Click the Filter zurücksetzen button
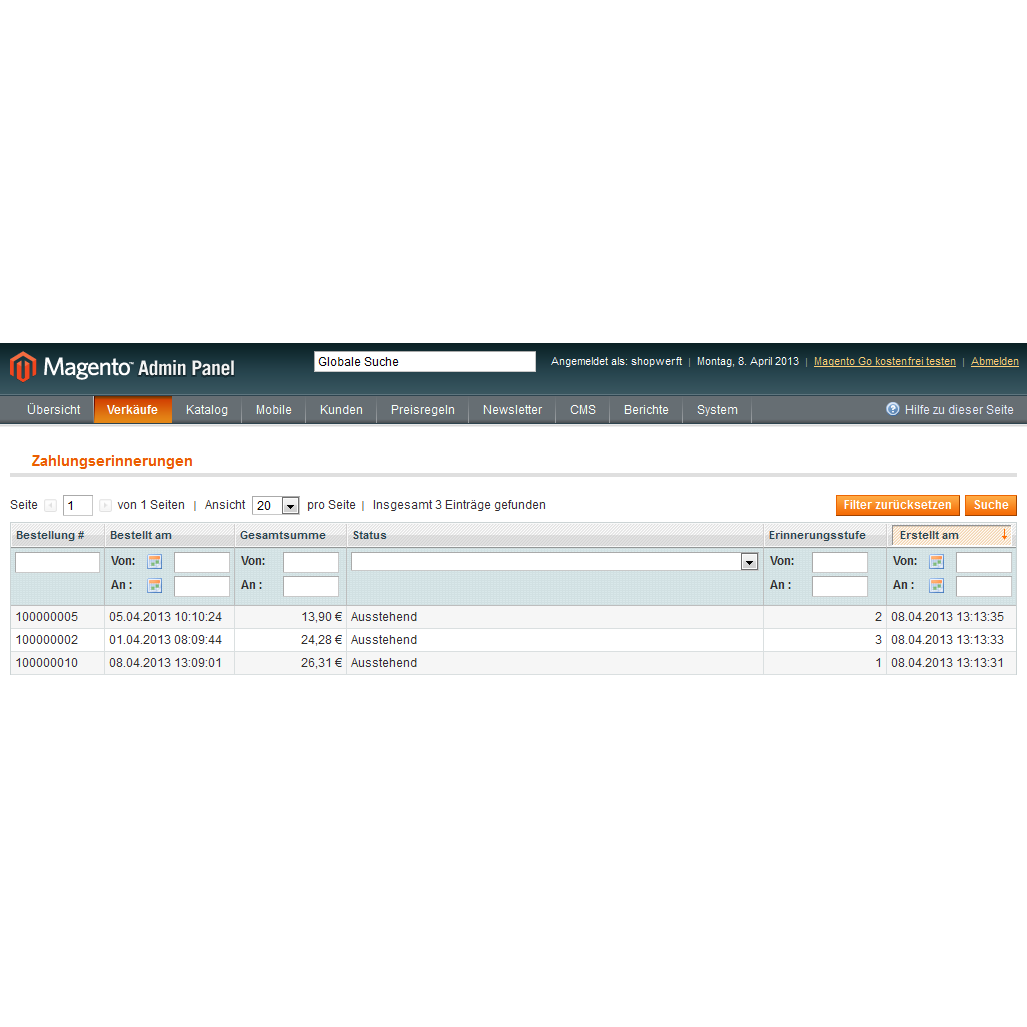Viewport: 1027px width, 1027px height. pos(897,505)
